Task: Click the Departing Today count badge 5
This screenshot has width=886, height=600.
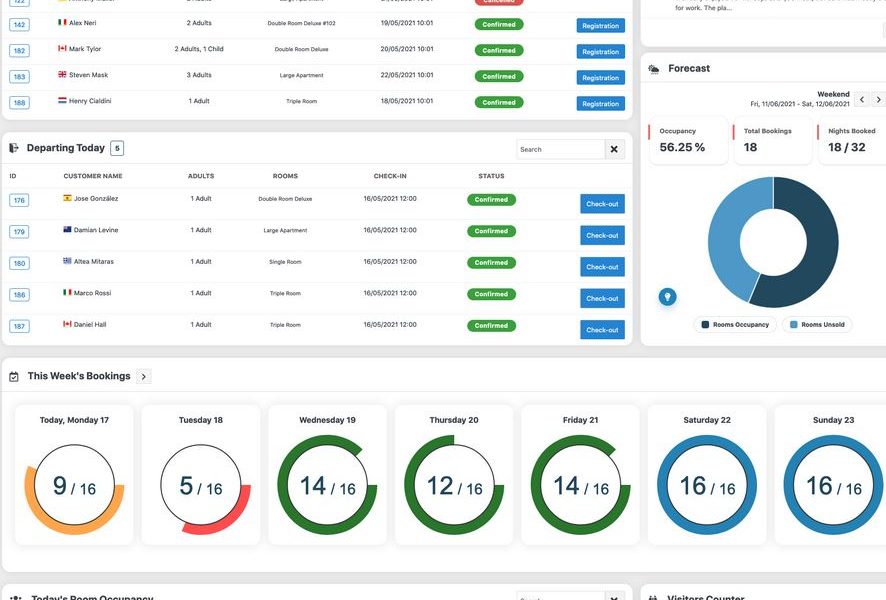Action: click(117, 148)
